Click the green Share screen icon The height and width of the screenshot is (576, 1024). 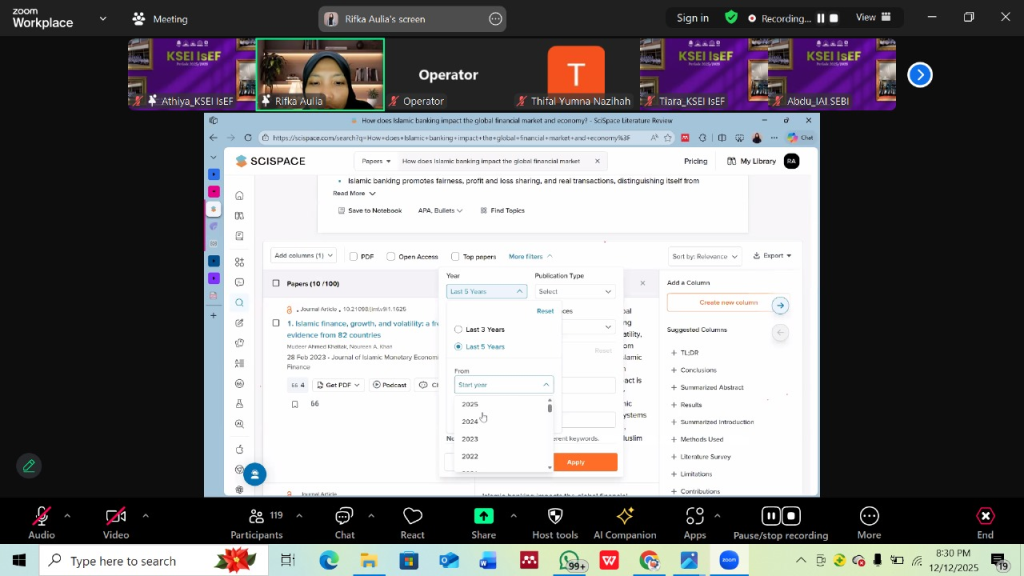point(483,517)
